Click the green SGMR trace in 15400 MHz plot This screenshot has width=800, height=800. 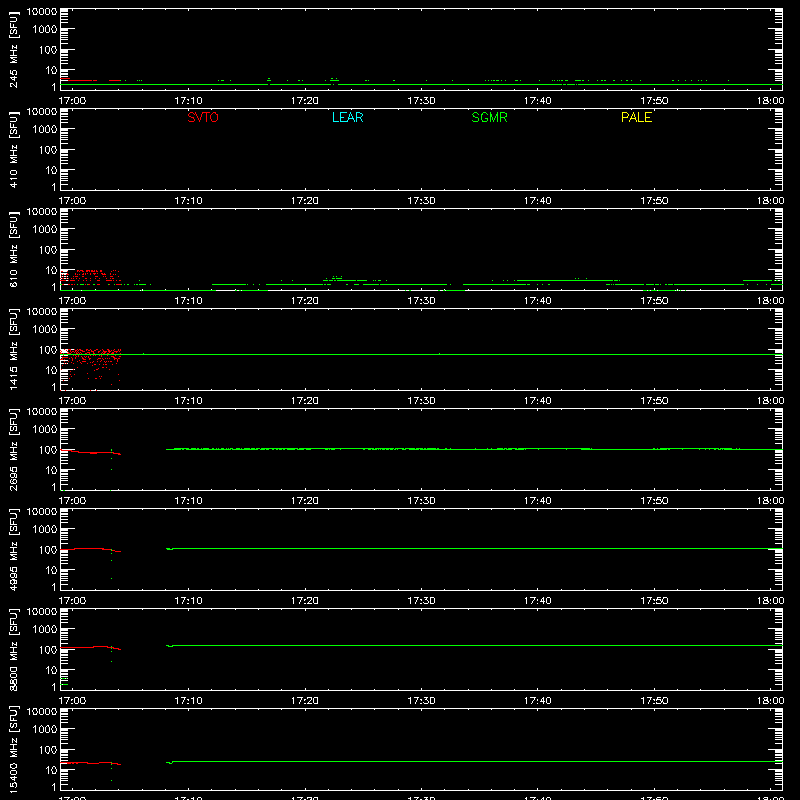pyautogui.click(x=474, y=761)
